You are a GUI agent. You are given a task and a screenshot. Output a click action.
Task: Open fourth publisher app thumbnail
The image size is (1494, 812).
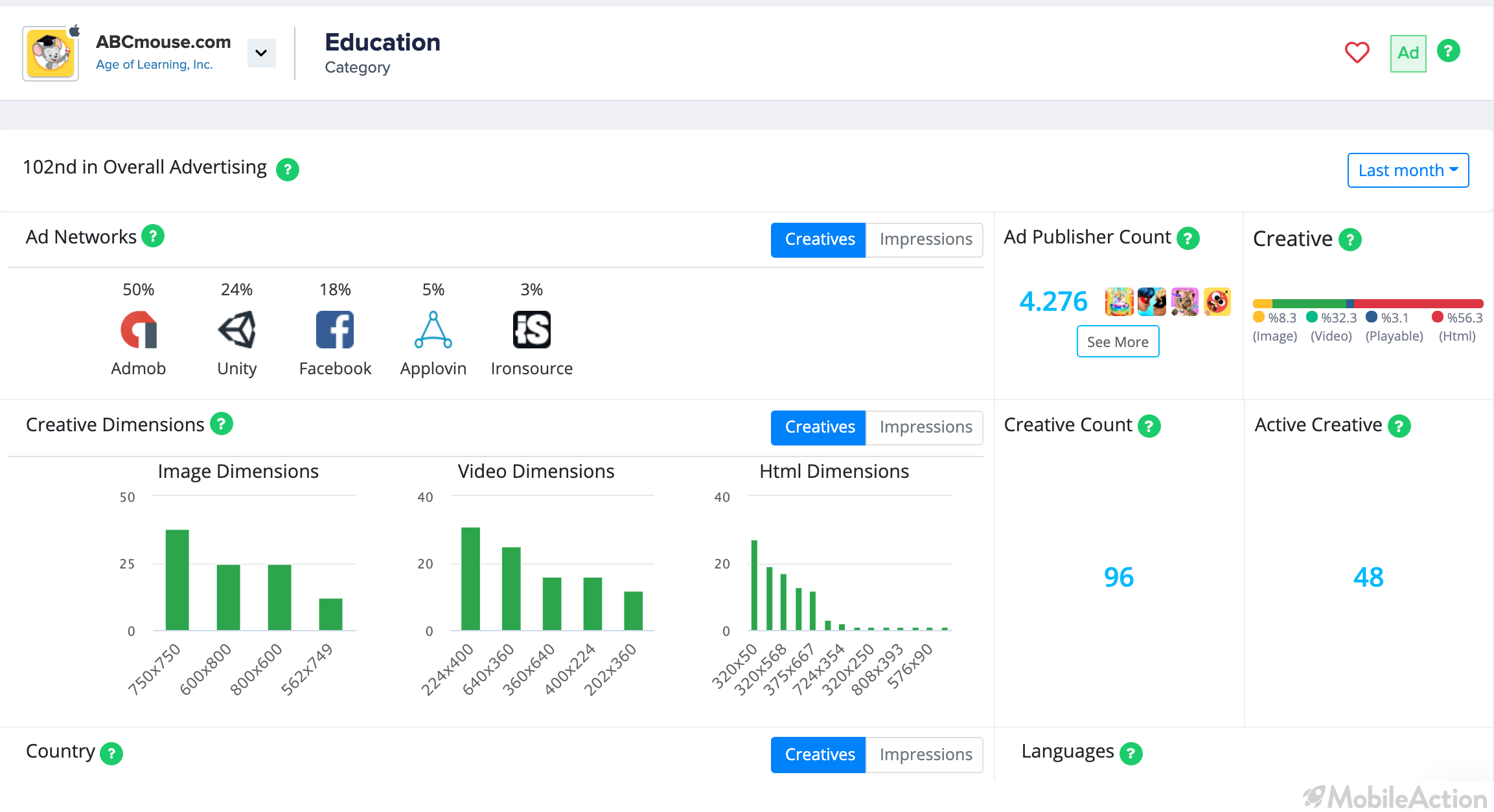pyautogui.click(x=1217, y=302)
